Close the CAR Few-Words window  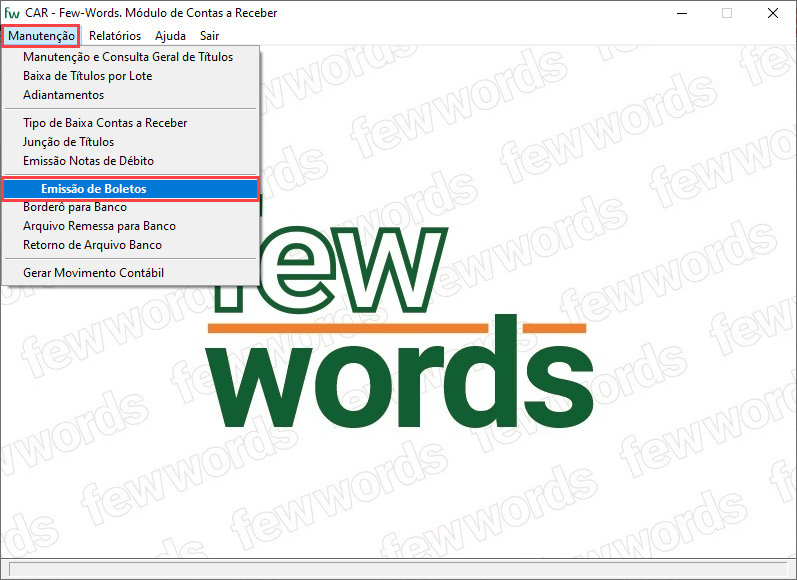coord(773,13)
